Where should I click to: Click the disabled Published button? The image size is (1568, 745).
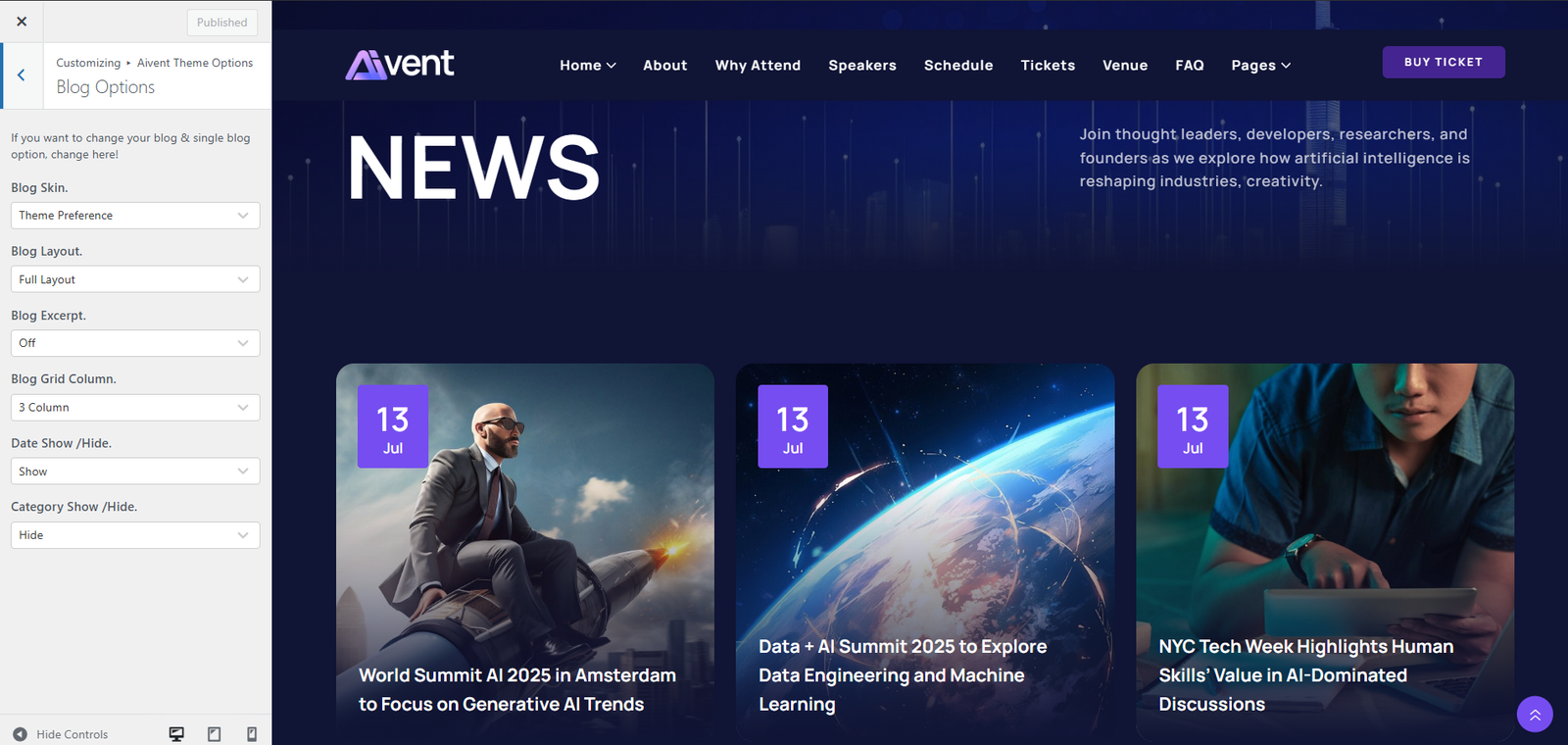pyautogui.click(x=222, y=23)
